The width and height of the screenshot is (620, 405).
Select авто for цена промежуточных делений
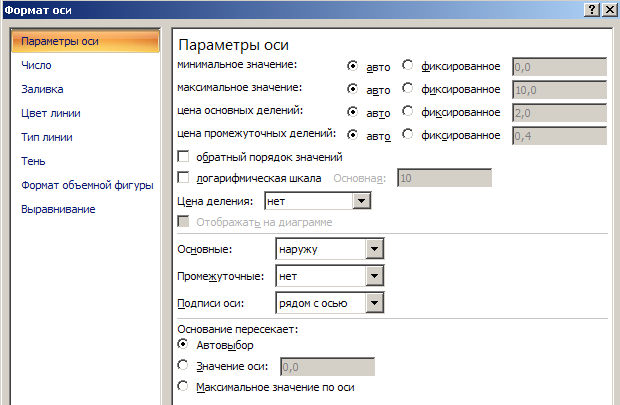pyautogui.click(x=352, y=135)
